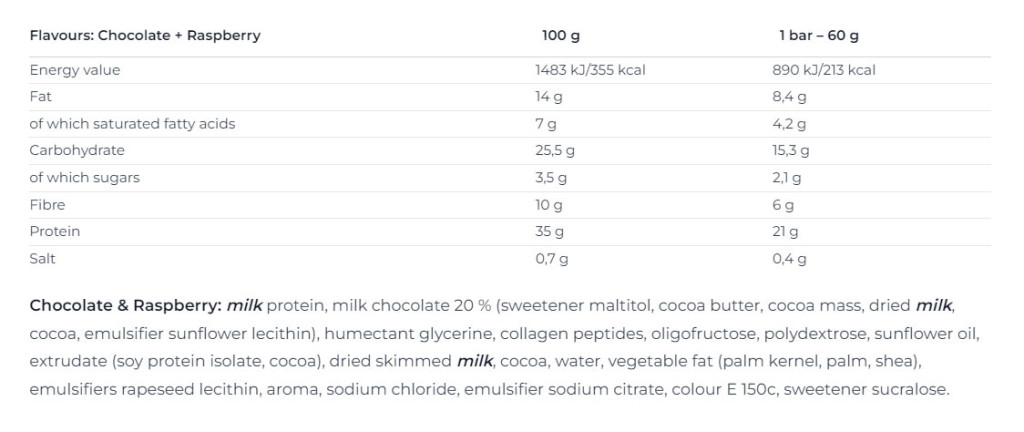Select the "Energy value" row label

[x=75, y=70]
